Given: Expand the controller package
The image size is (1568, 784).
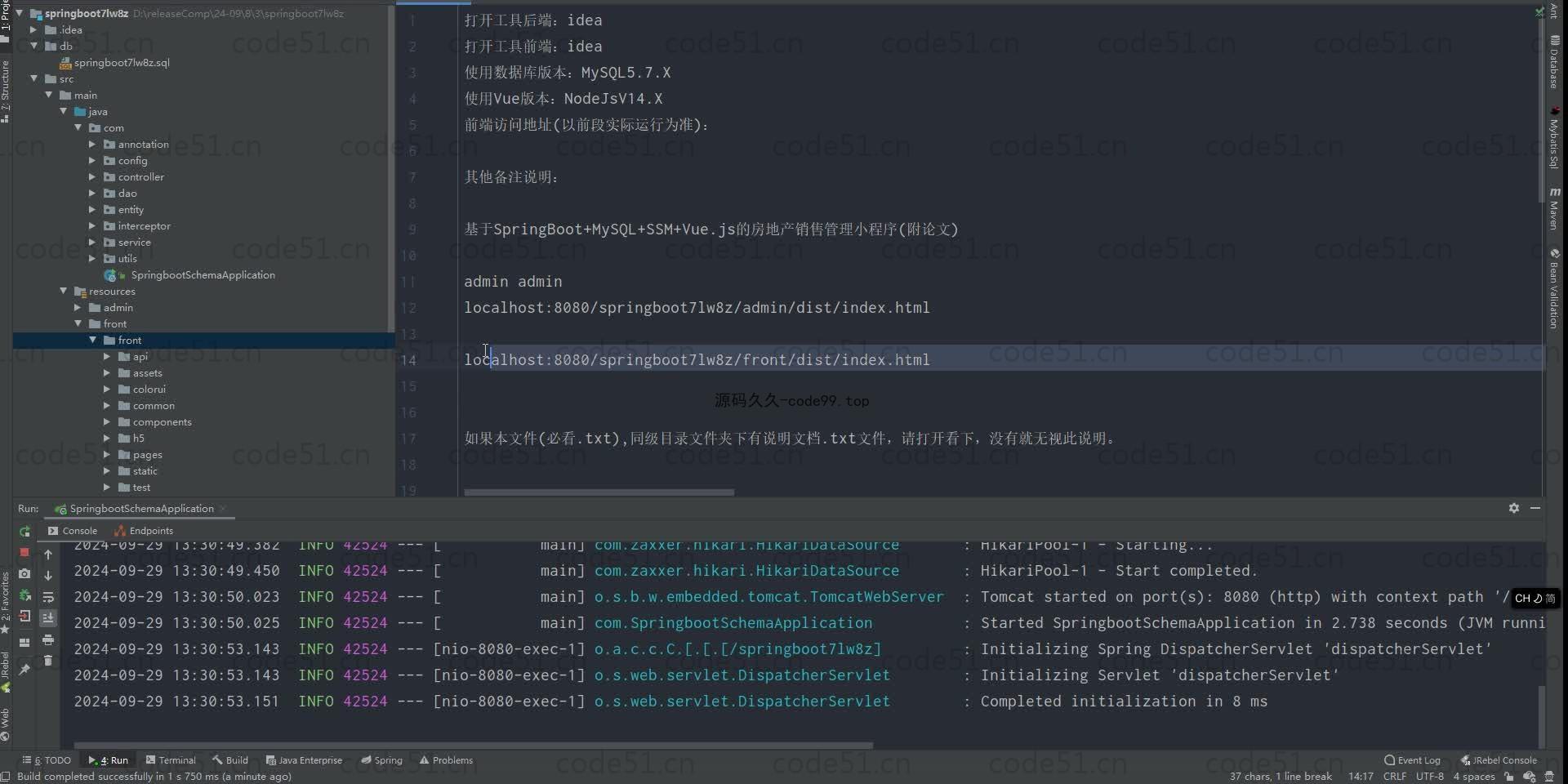Looking at the screenshot, I should tap(92, 176).
